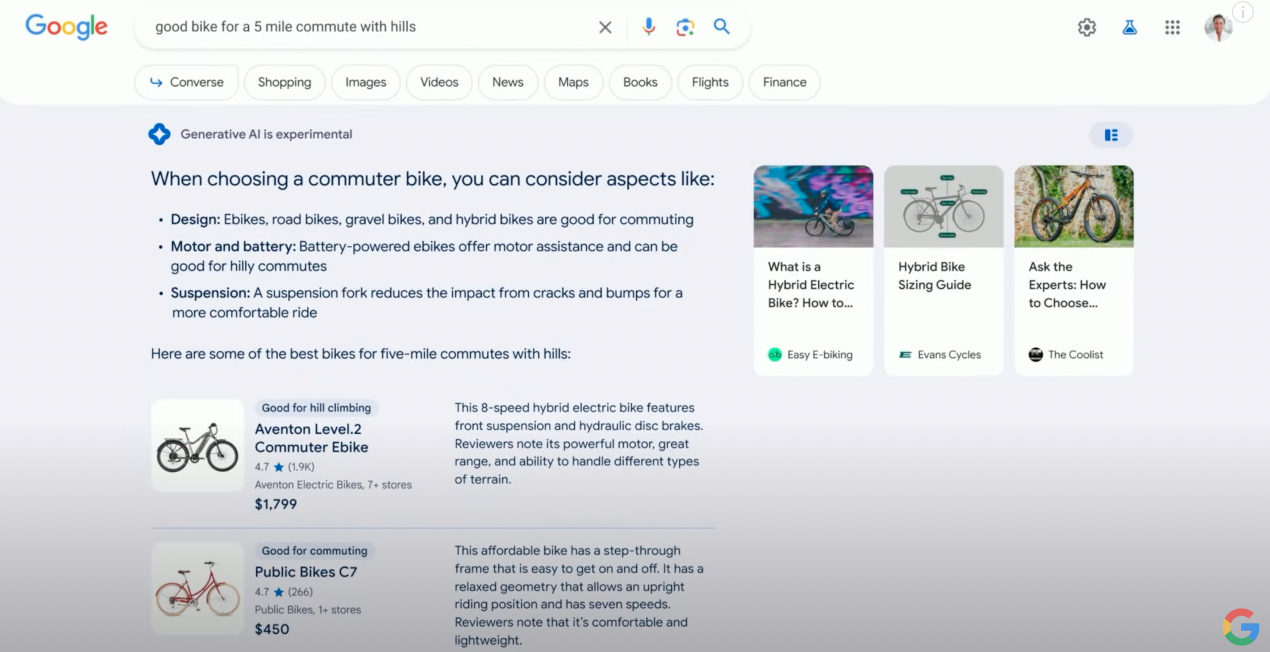Click The Coolist source favicon
This screenshot has height=652, width=1270.
tap(1035, 354)
